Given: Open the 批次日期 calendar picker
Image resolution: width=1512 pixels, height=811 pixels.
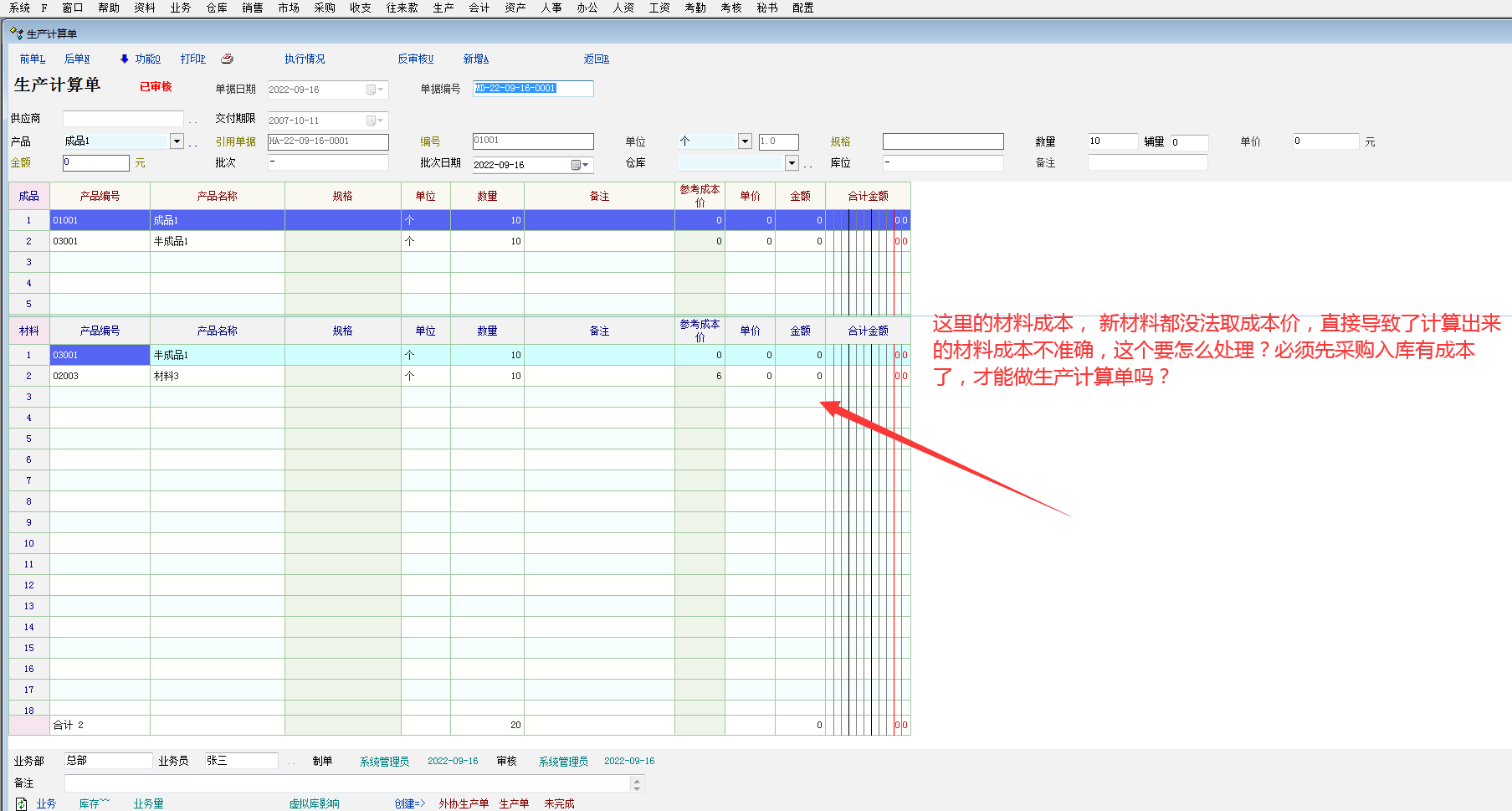Looking at the screenshot, I should (x=580, y=165).
